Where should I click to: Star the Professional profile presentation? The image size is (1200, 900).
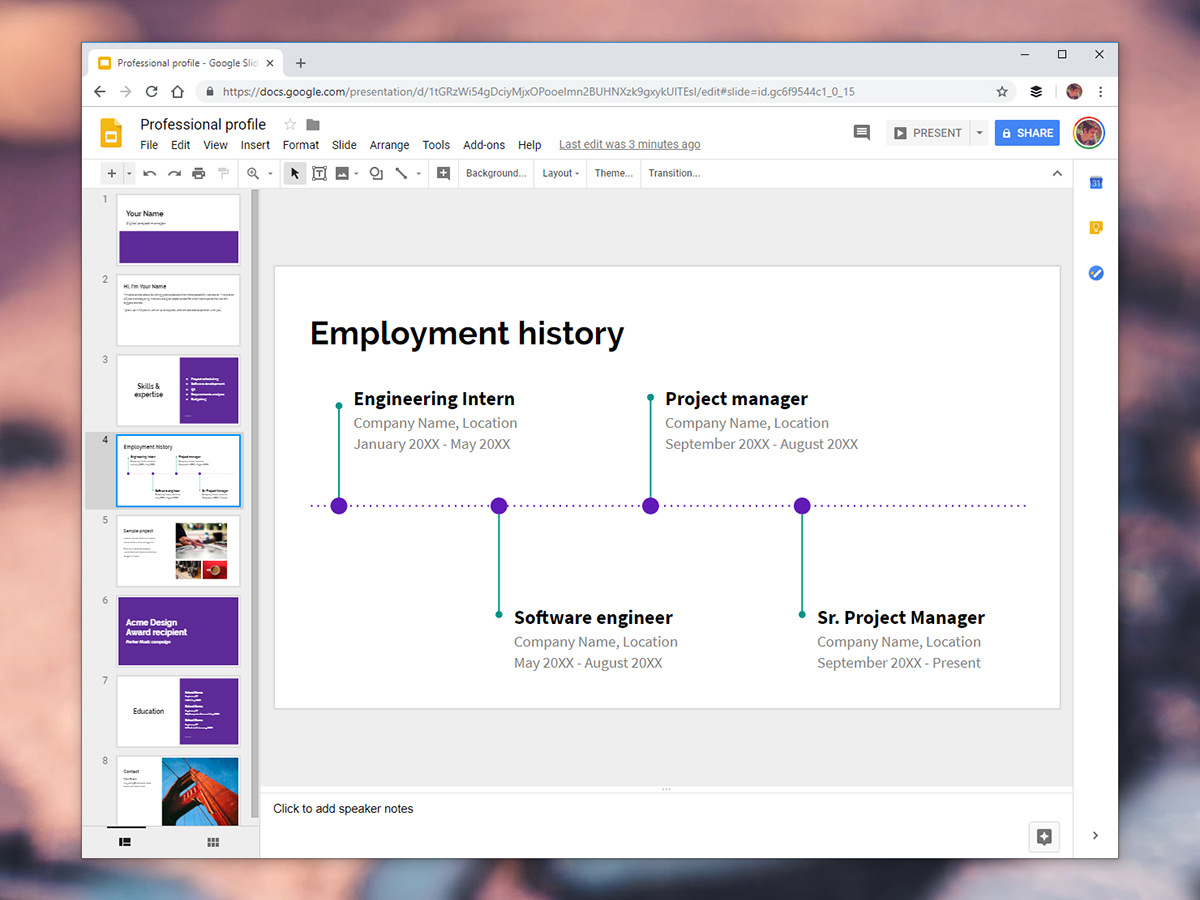coord(290,124)
